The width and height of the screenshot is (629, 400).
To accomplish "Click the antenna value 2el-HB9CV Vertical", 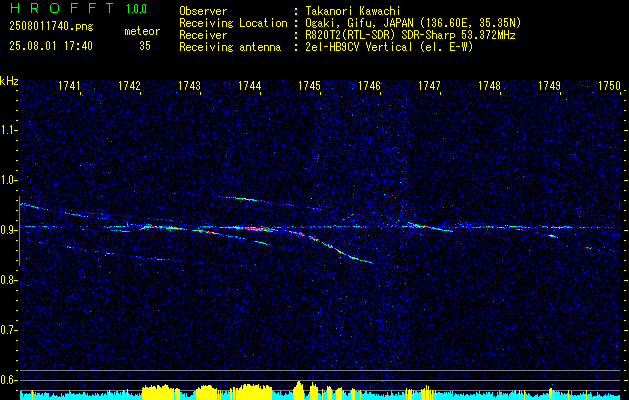I will point(359,47).
